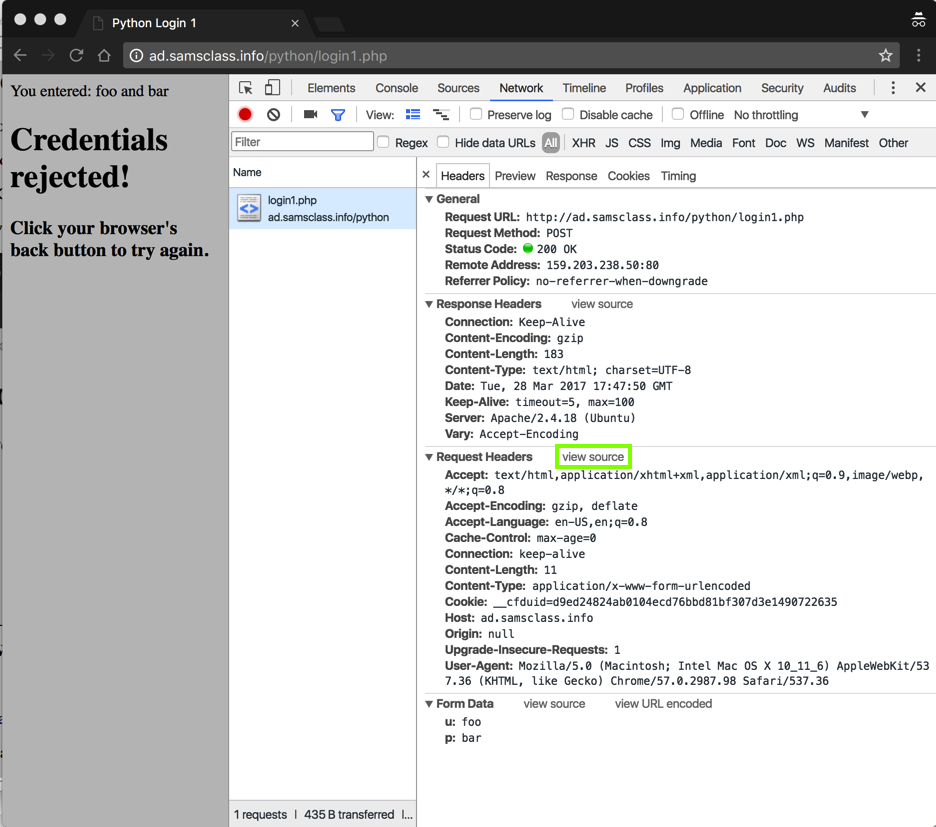
Task: Open the Console panel
Action: (x=396, y=88)
